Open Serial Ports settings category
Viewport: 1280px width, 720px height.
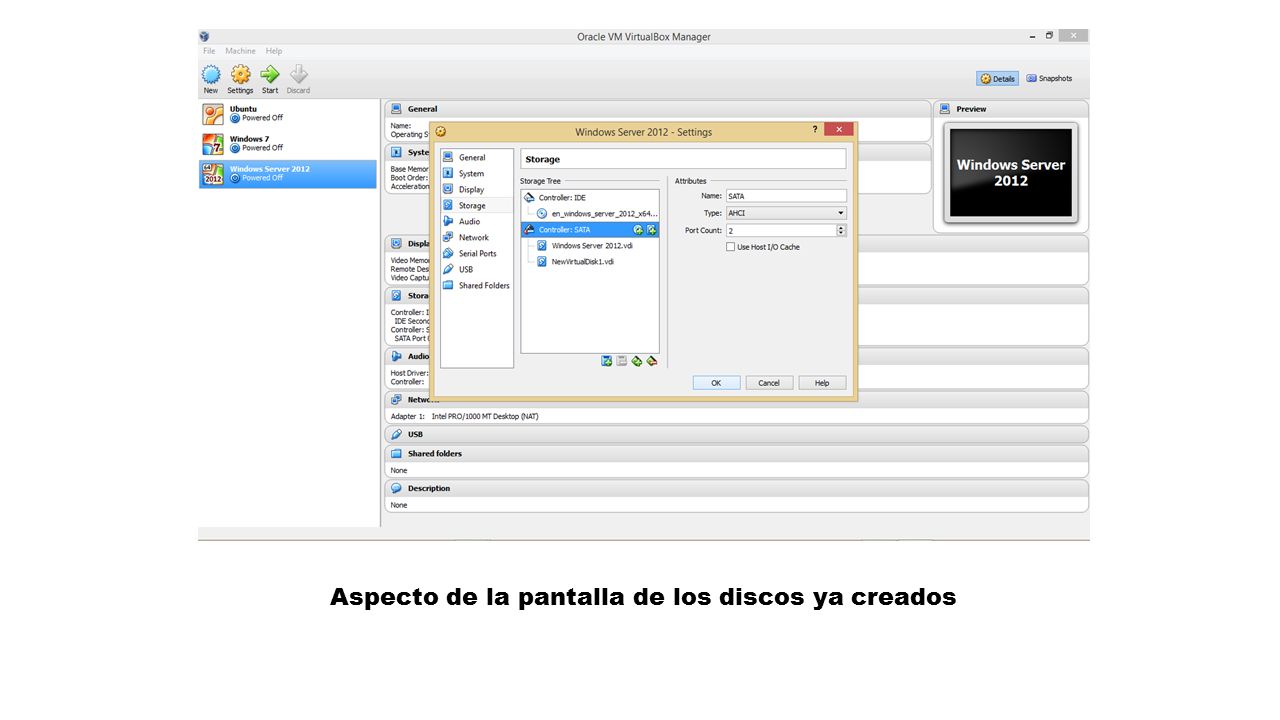[x=477, y=253]
